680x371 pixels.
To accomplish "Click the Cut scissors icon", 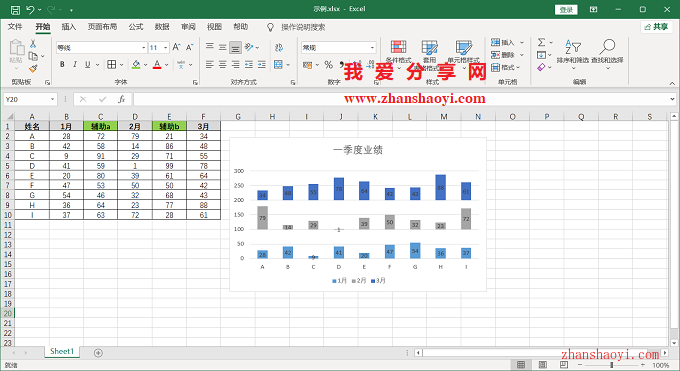I will tap(33, 44).
